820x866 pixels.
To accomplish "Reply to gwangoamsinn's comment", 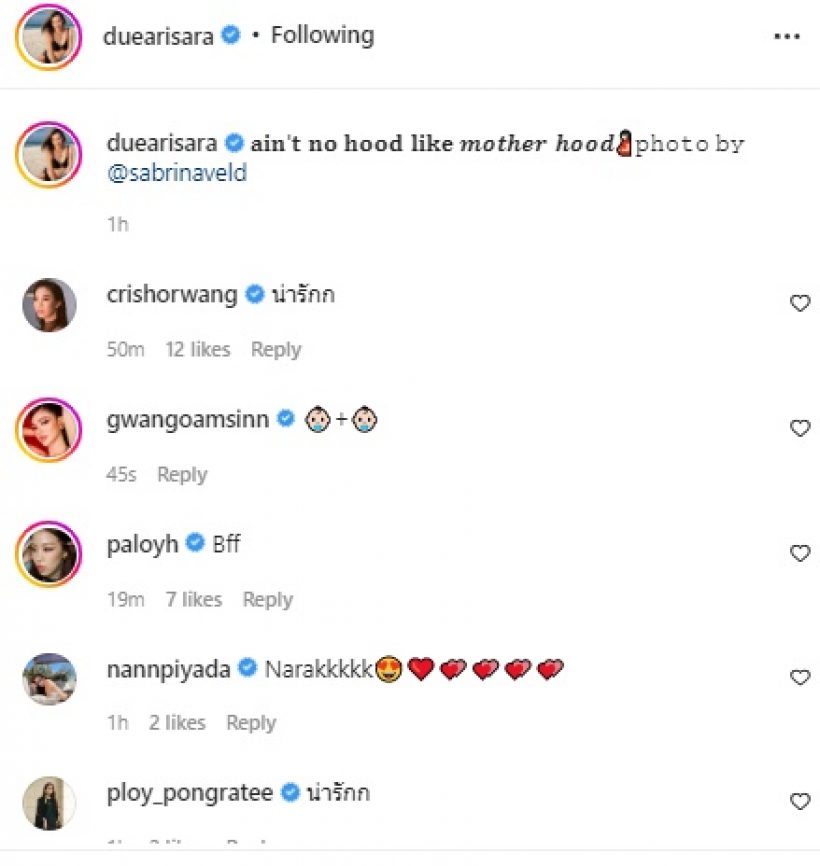I will click(x=182, y=474).
